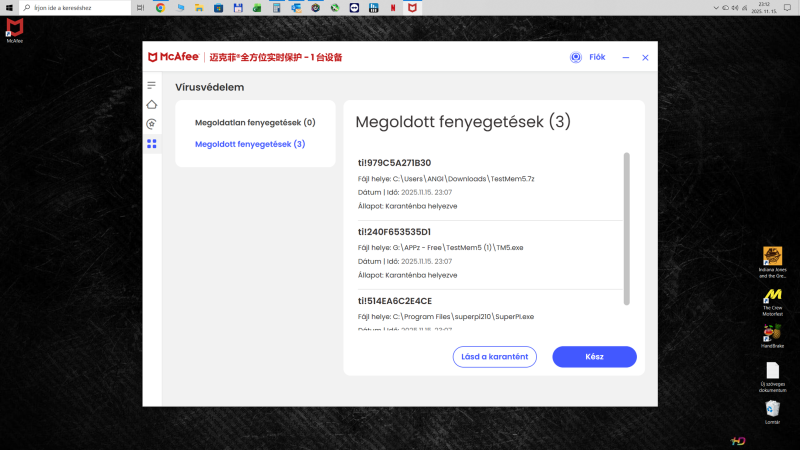The image size is (800, 450).
Task: Minimize the McAfee window
Action: (x=626, y=58)
